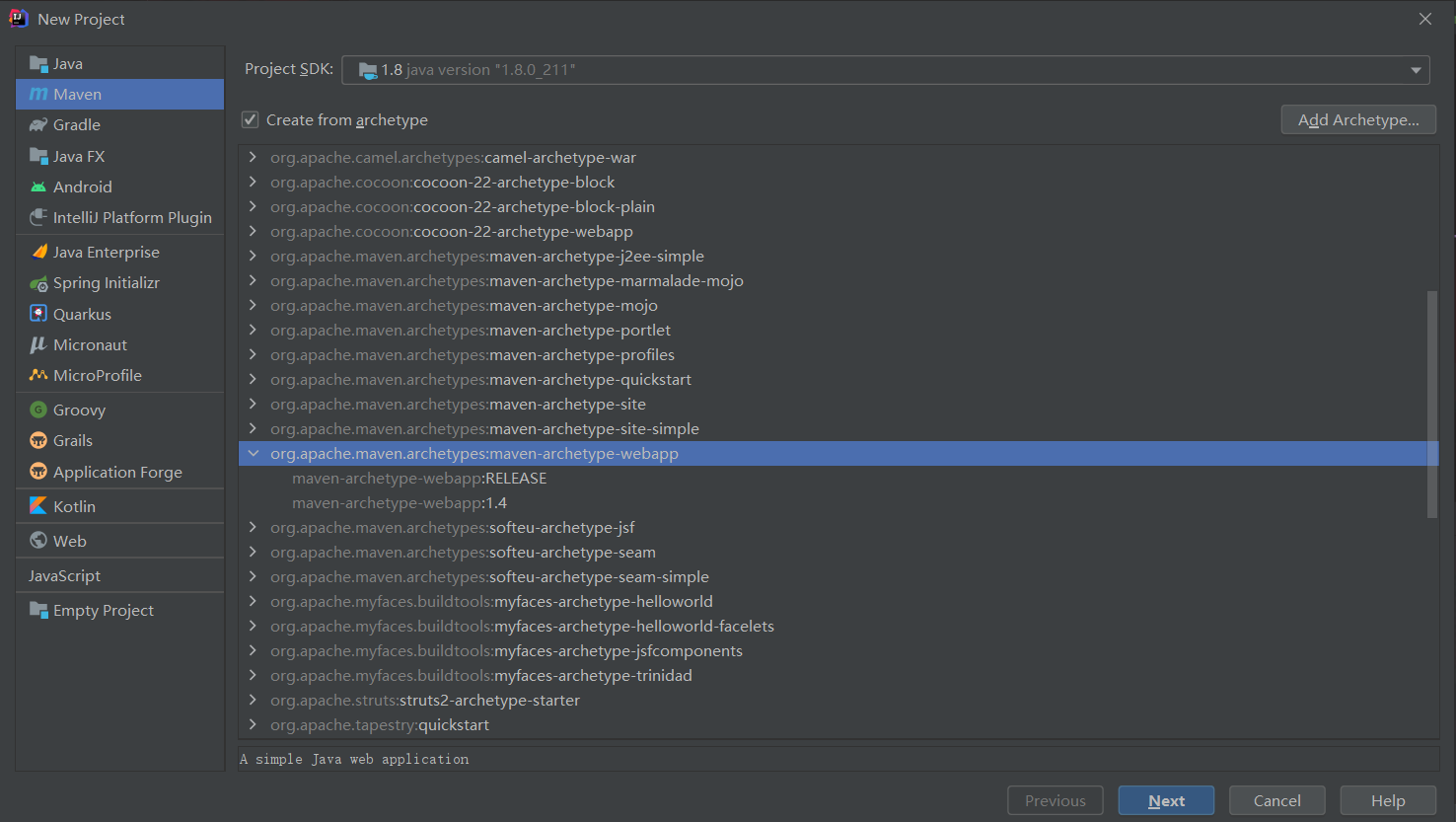Click the Cancel button
The image size is (1456, 822).
[1276, 801]
